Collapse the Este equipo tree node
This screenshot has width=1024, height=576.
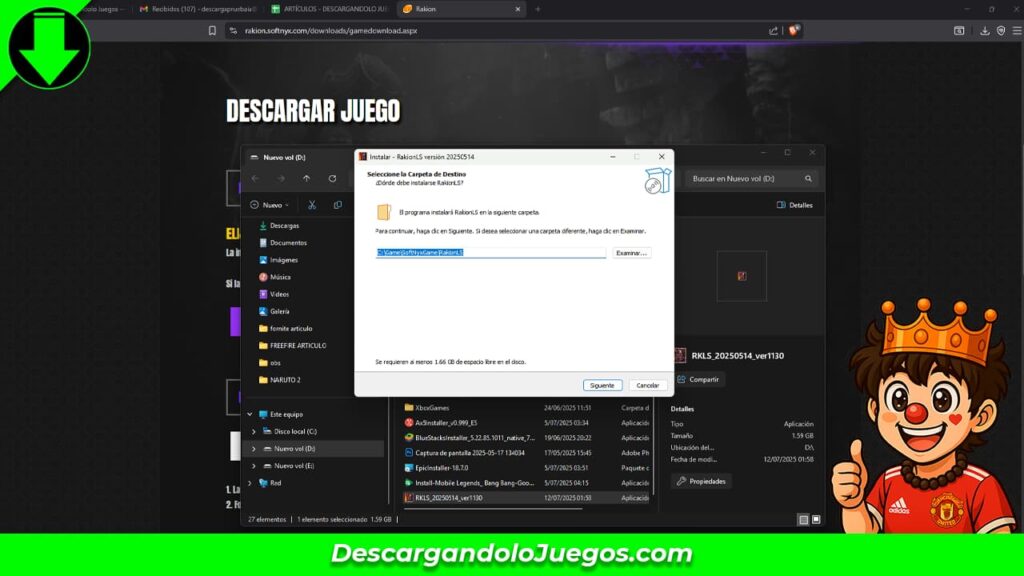[x=250, y=414]
